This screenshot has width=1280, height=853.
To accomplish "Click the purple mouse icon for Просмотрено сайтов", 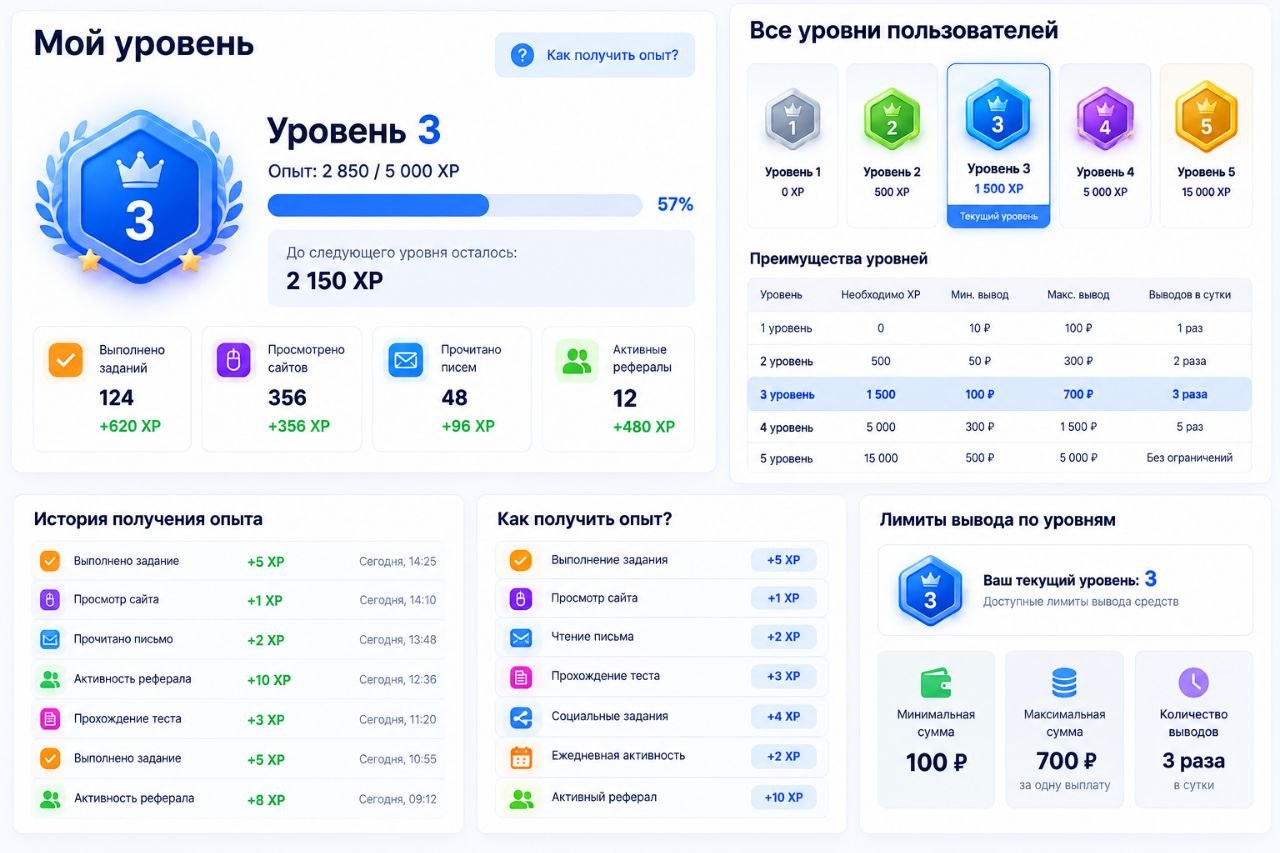I will tap(234, 360).
